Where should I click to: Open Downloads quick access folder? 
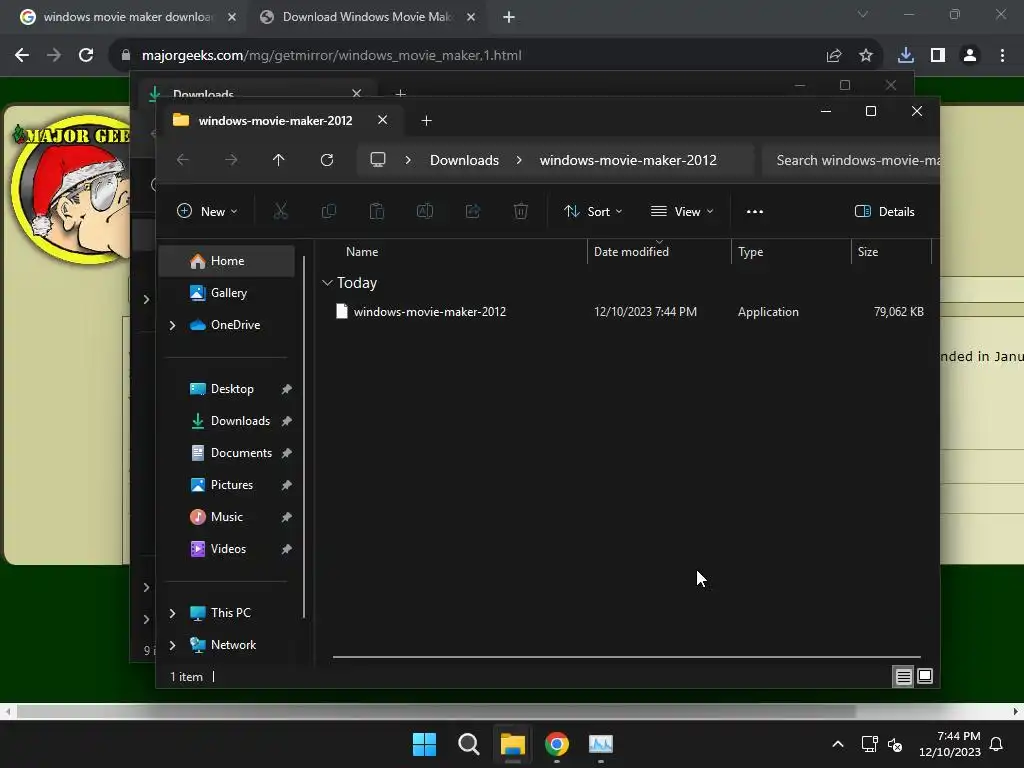pos(230,421)
